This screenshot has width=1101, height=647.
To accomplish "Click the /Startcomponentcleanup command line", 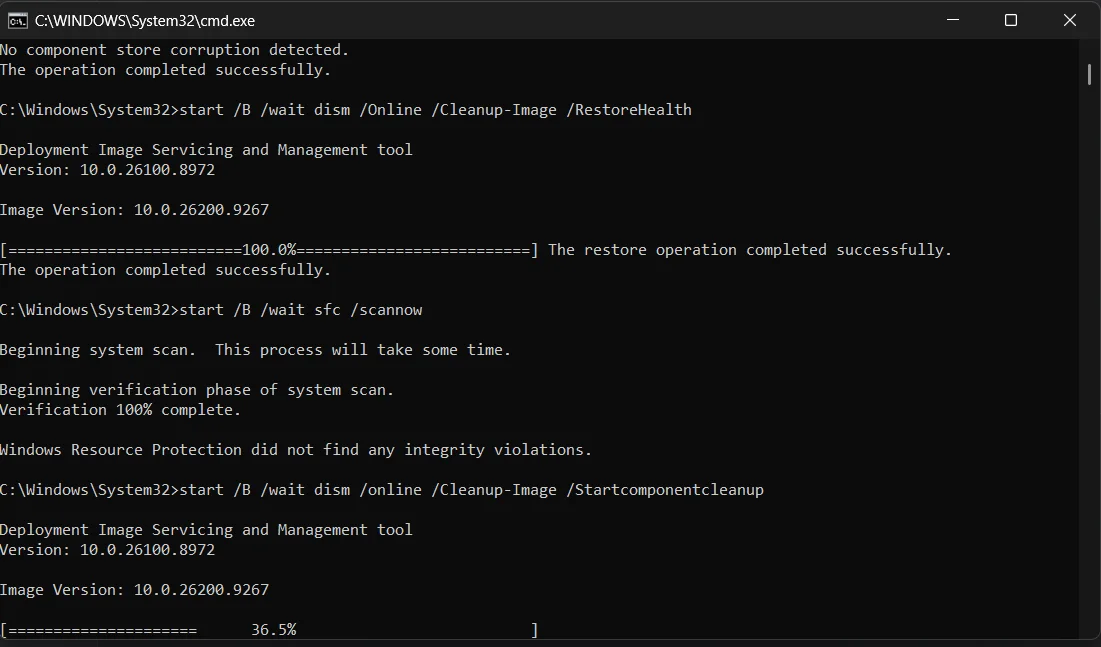I will (x=381, y=490).
